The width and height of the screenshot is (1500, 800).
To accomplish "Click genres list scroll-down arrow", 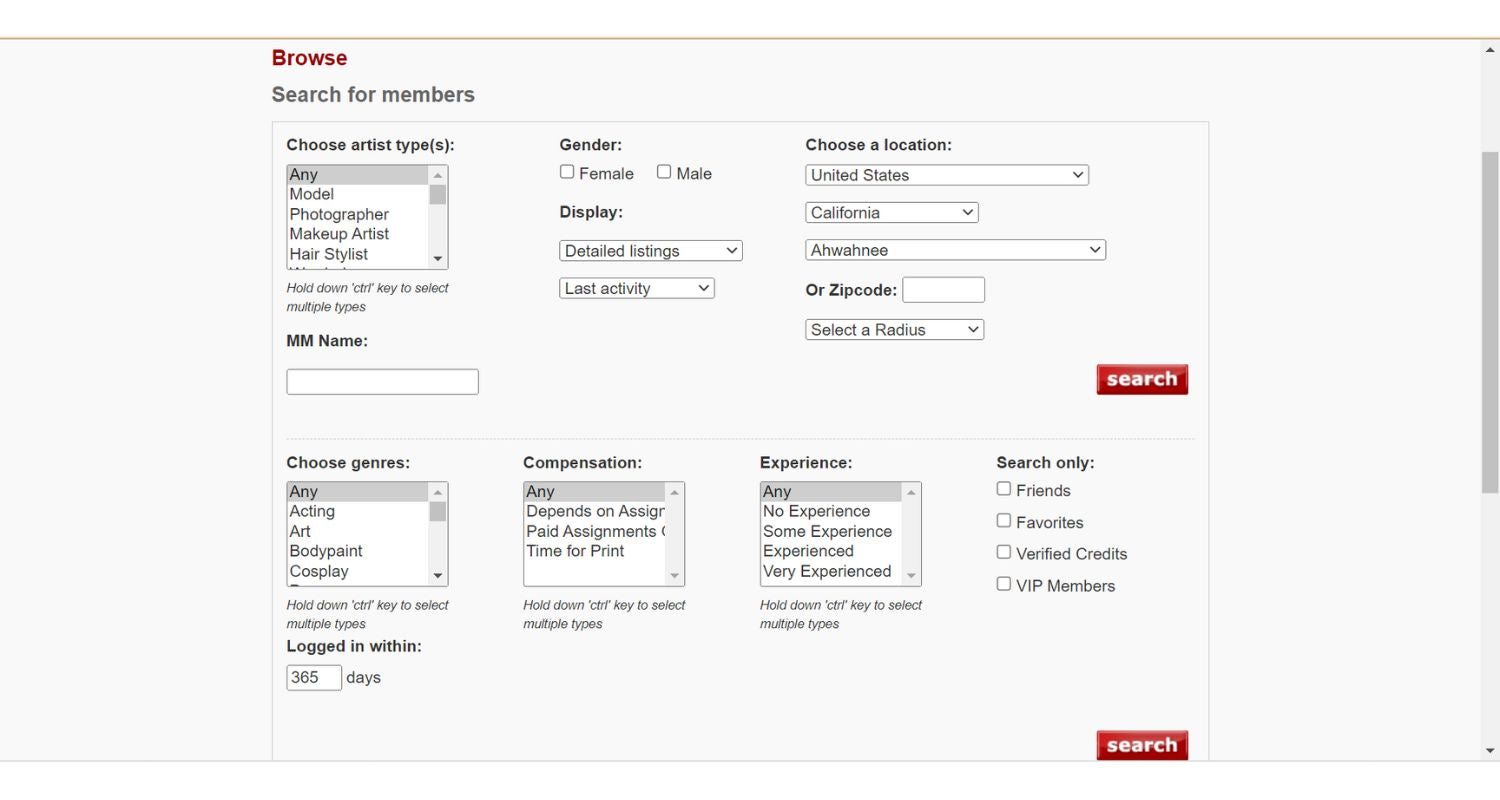I will point(438,576).
